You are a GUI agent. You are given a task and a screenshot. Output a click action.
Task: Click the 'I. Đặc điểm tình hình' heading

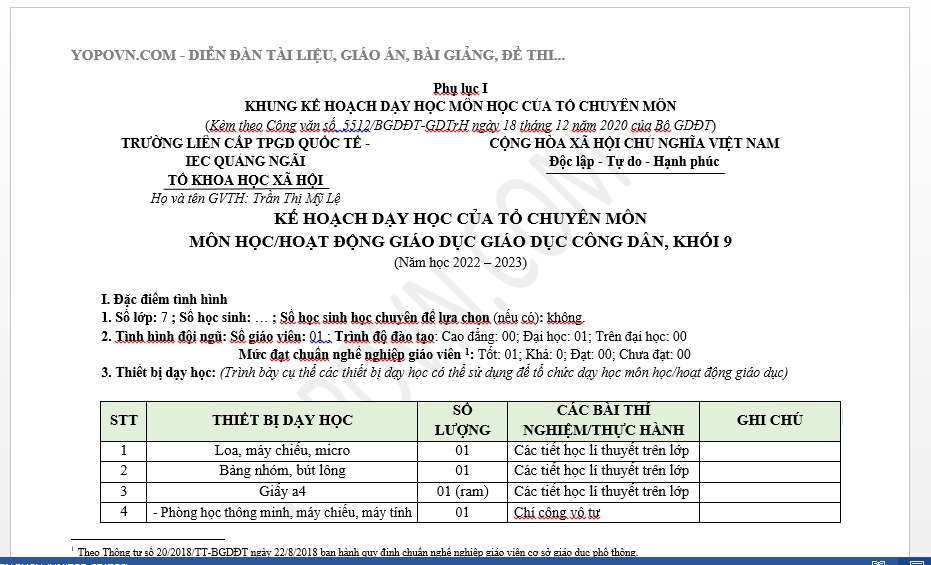[164, 299]
